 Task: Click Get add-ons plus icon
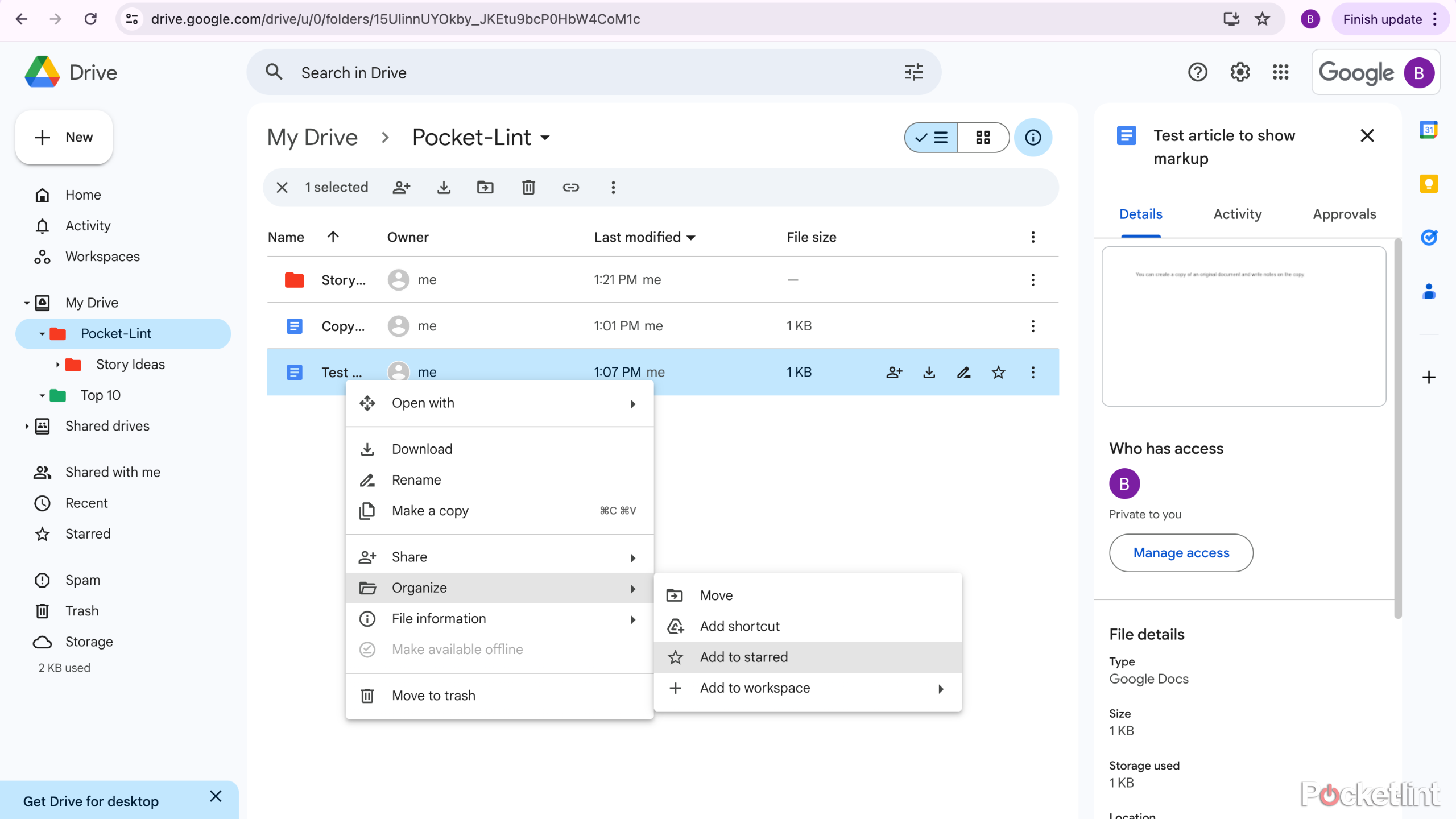pyautogui.click(x=1429, y=377)
